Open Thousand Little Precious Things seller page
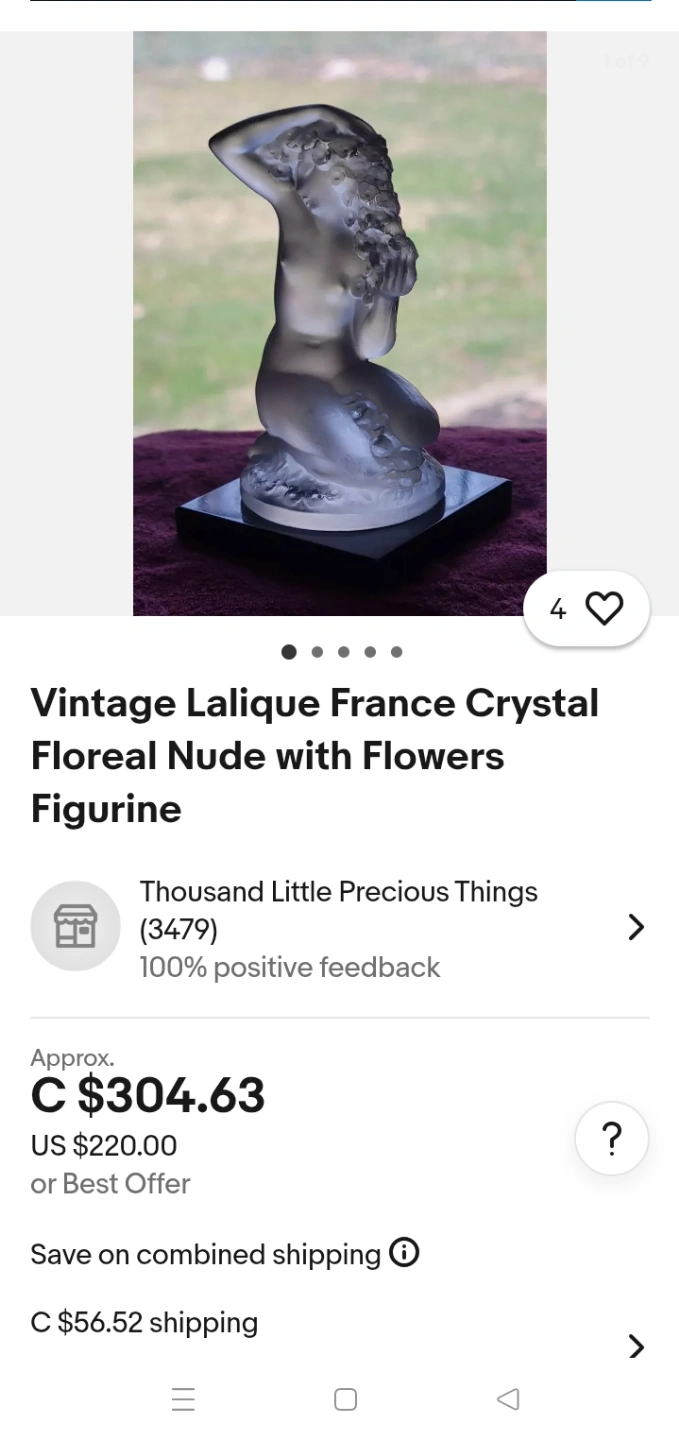 [338, 892]
